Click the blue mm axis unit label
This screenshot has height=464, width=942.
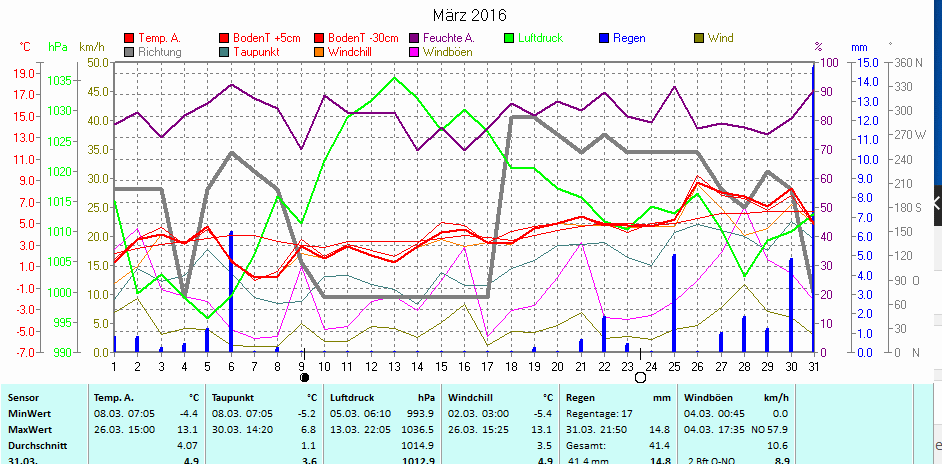pos(859,47)
